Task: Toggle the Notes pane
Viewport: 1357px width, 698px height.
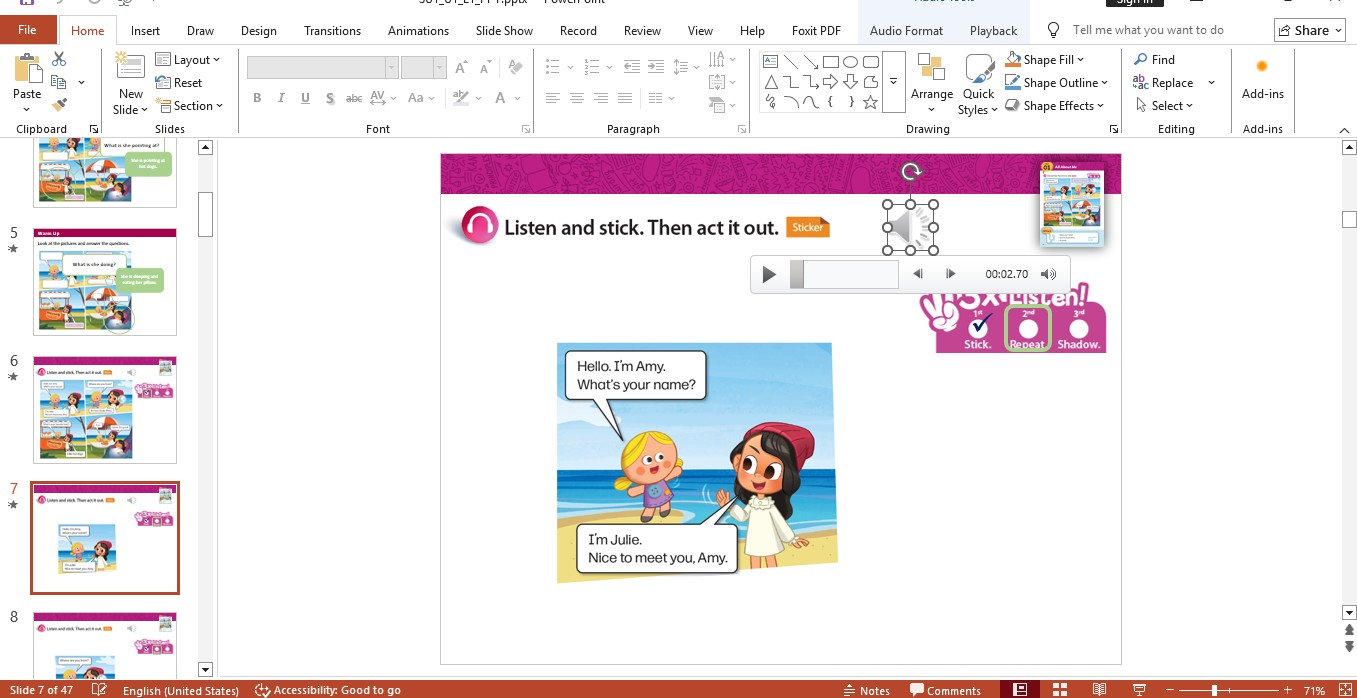Action: click(865, 690)
